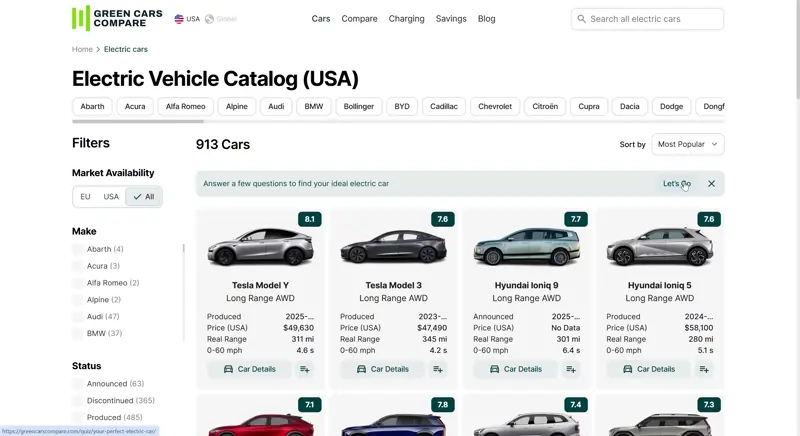Click the search magnifier icon
Screen dimensions: 800x436
pos(581,19)
